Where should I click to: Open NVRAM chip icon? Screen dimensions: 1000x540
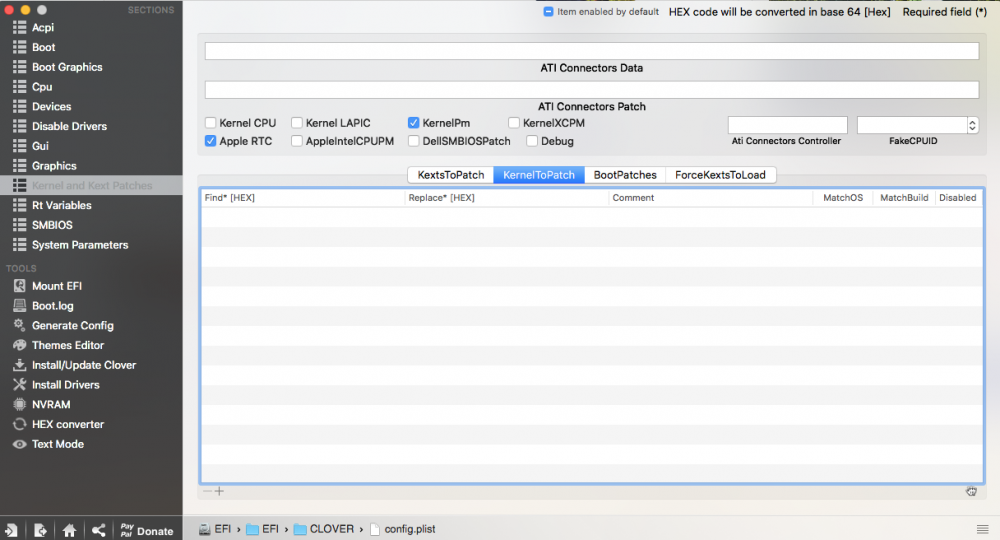click(20, 404)
